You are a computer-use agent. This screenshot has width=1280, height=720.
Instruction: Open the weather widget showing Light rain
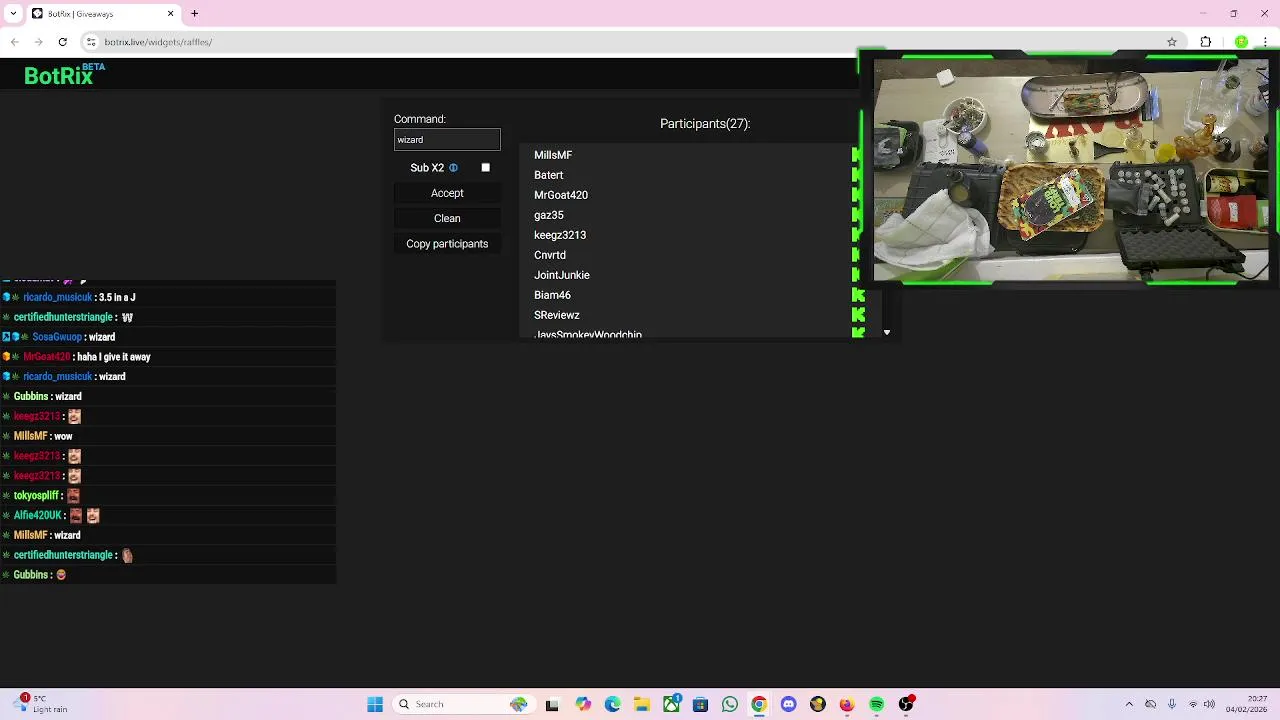click(x=40, y=704)
